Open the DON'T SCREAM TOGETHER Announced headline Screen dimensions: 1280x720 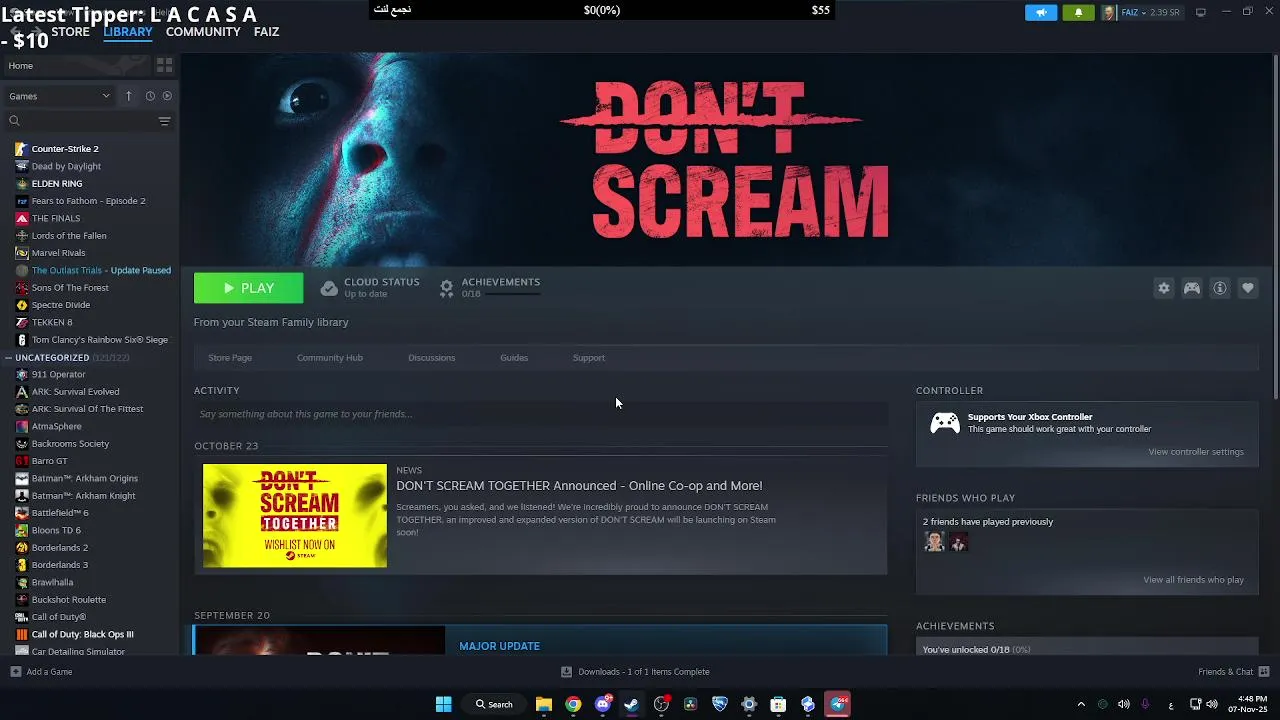tap(579, 486)
